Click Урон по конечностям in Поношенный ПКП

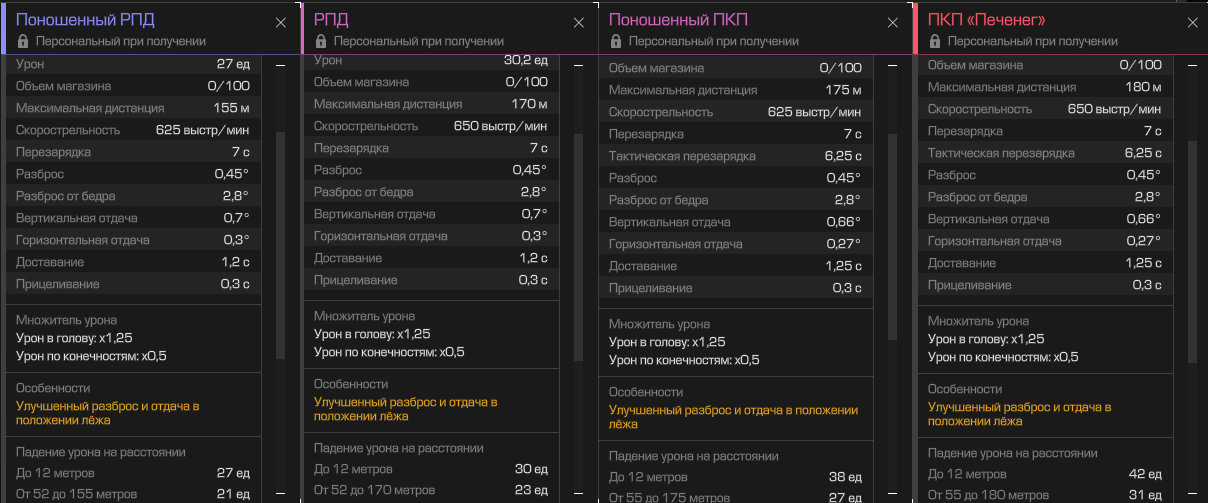(x=684, y=360)
